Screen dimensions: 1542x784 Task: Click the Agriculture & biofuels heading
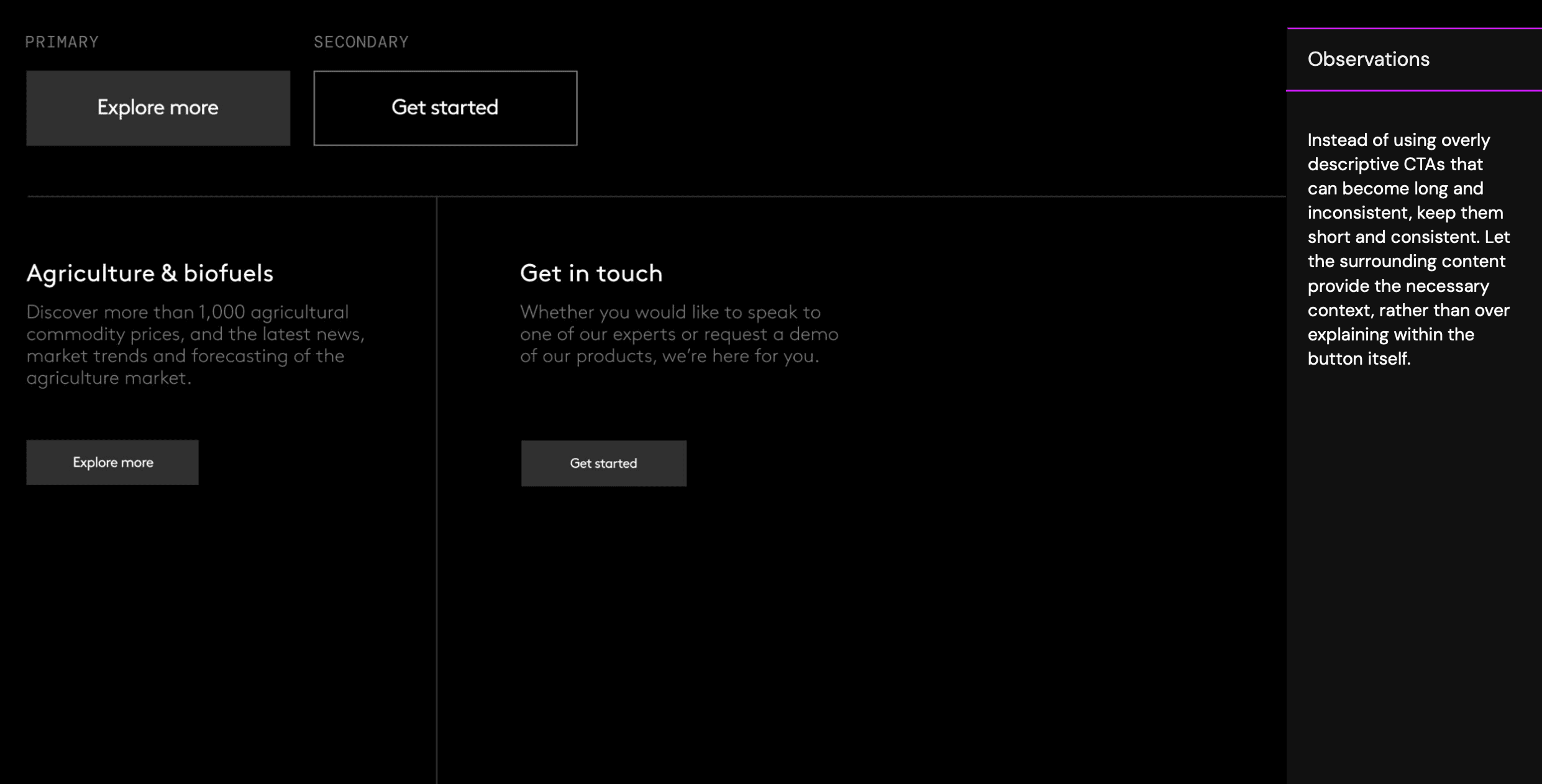[149, 273]
